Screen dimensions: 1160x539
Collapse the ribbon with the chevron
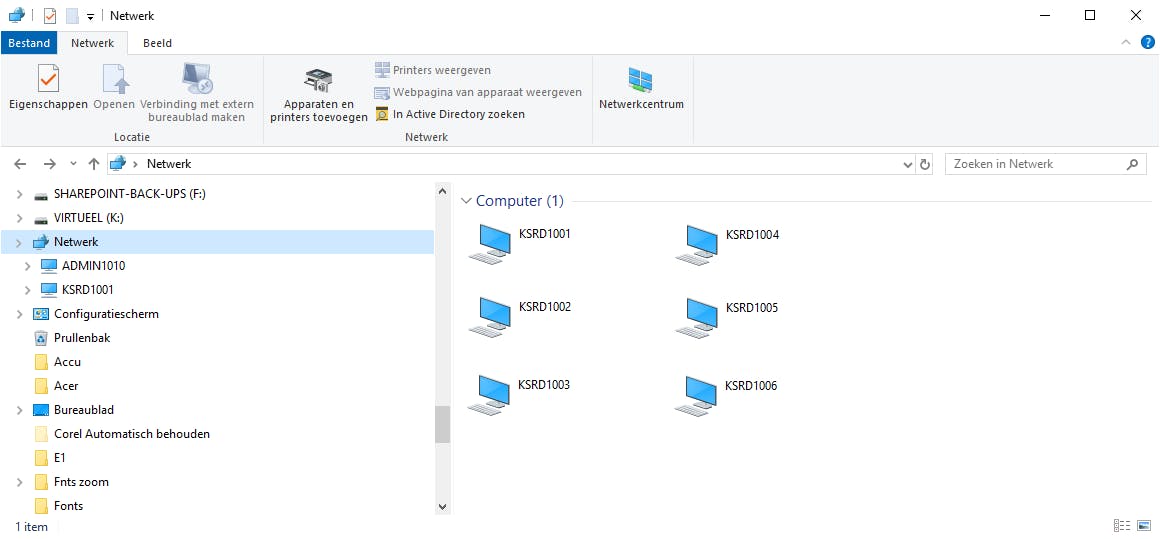click(x=1126, y=43)
